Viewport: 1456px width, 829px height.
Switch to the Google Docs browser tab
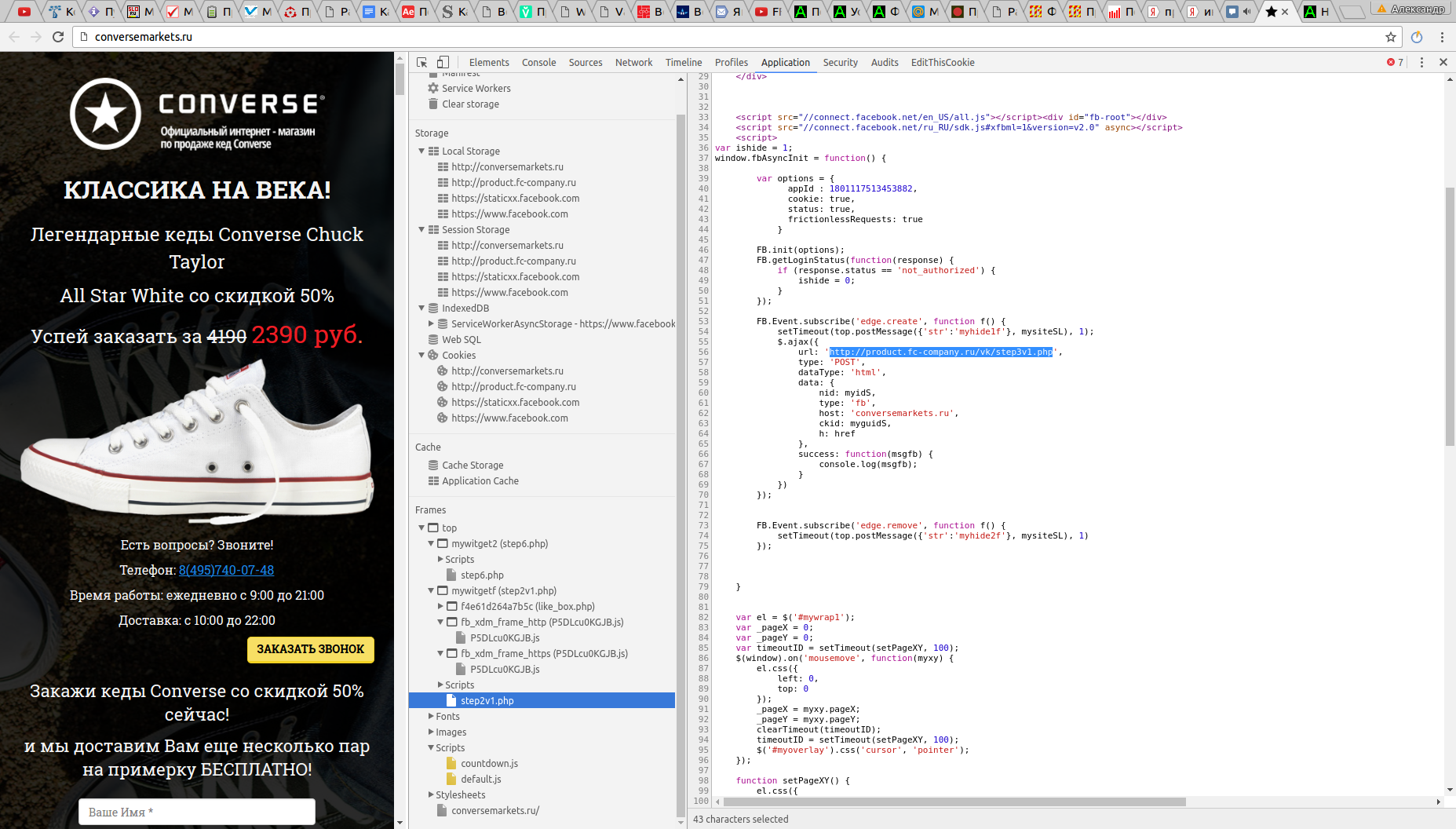point(375,11)
